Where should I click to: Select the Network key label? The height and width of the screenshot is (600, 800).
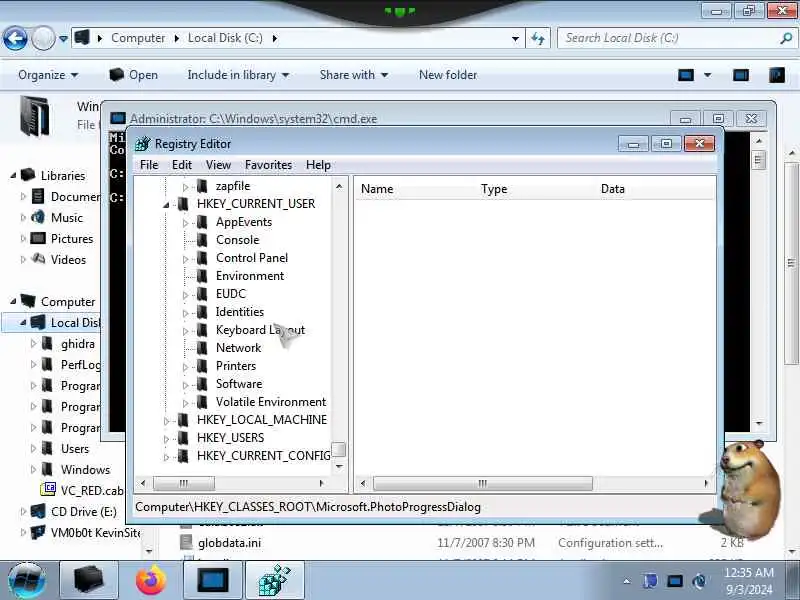(x=238, y=347)
